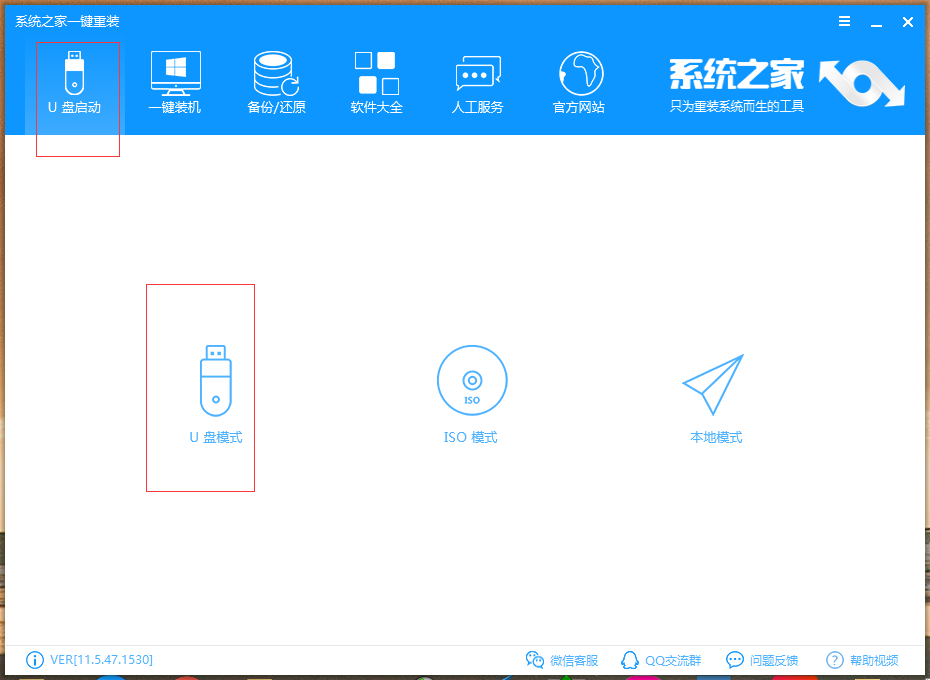Open the hamburger menu in title bar

(x=845, y=21)
